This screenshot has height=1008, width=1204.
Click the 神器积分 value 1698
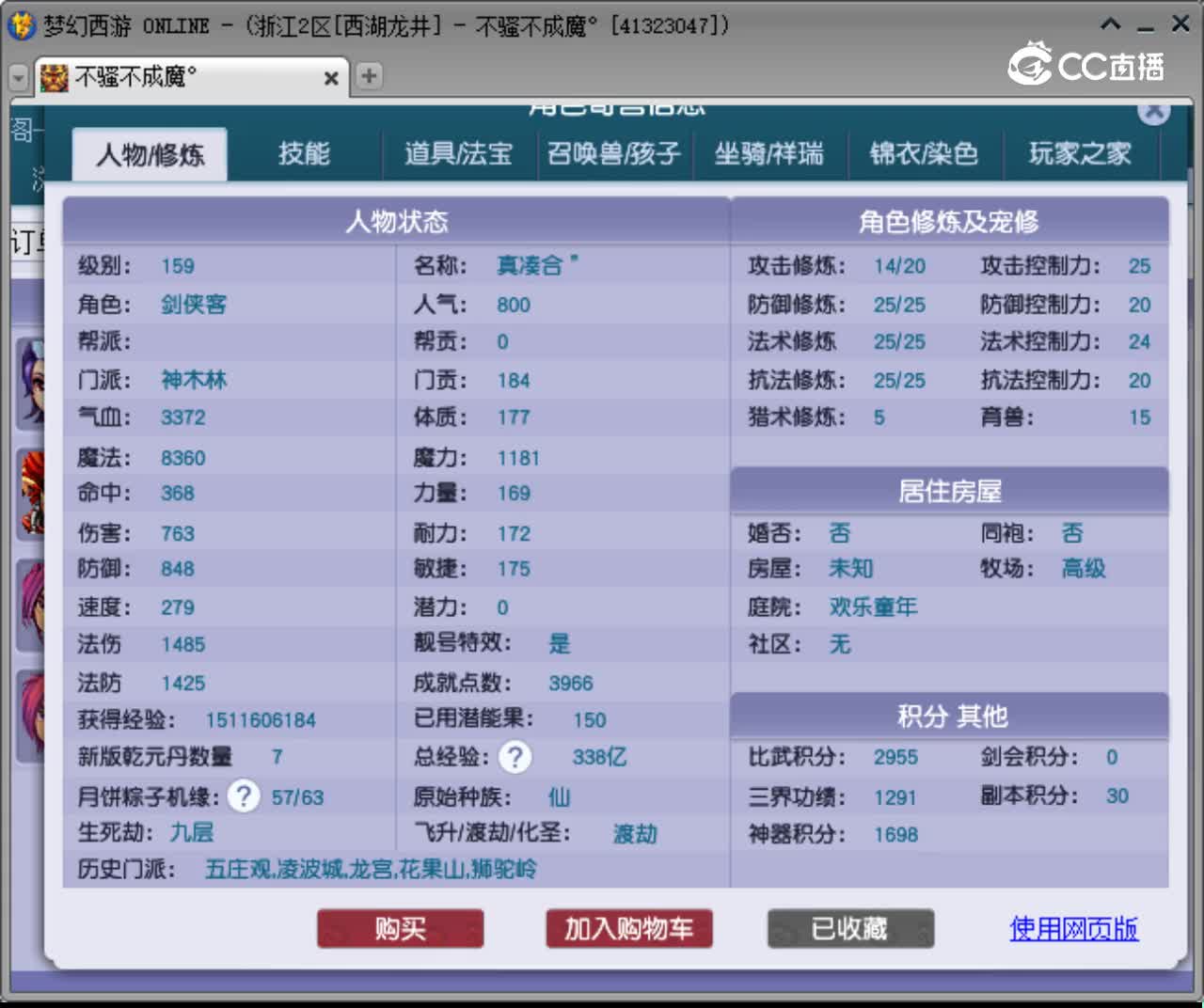895,835
